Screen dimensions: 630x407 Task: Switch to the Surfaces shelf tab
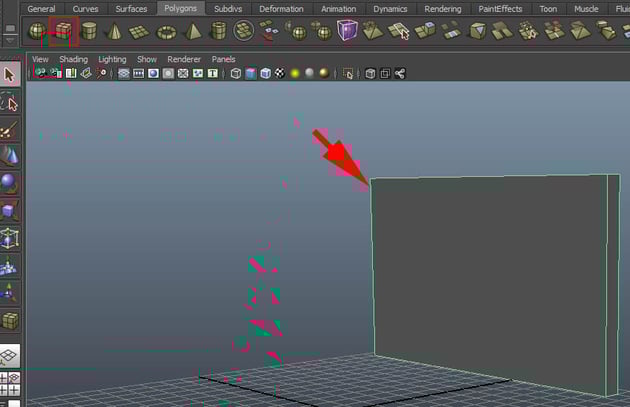tap(131, 9)
